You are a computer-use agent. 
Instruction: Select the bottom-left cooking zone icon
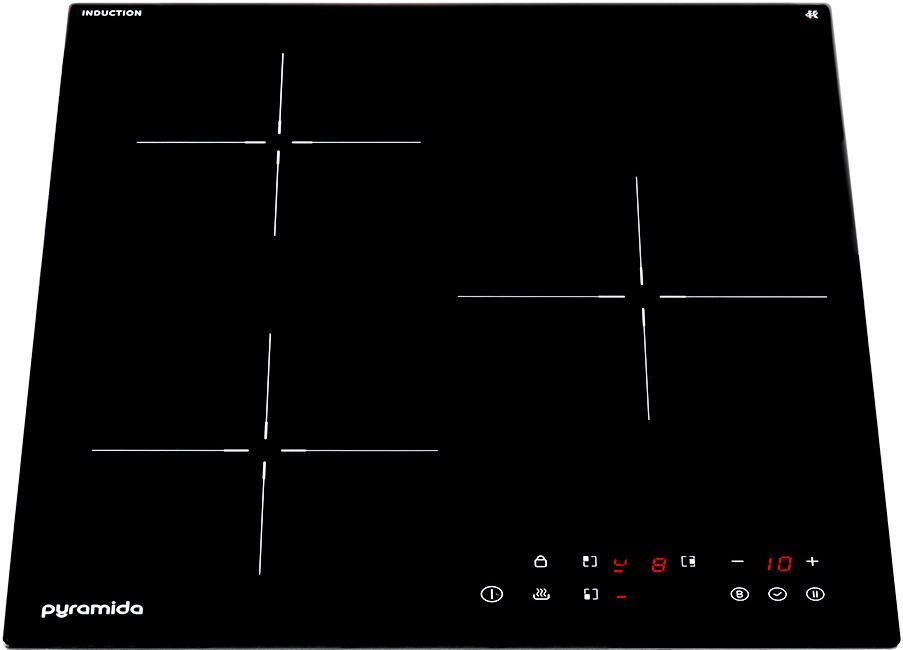(x=590, y=595)
